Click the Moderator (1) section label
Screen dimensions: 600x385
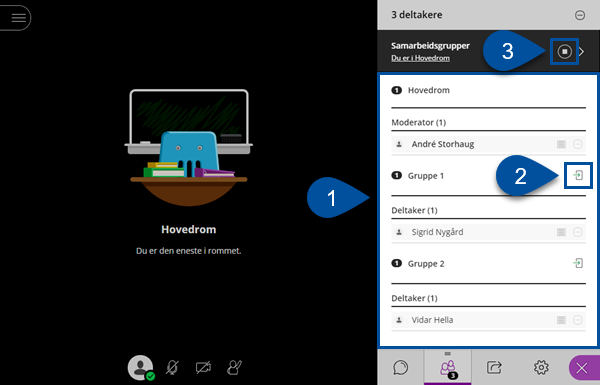pyautogui.click(x=419, y=122)
